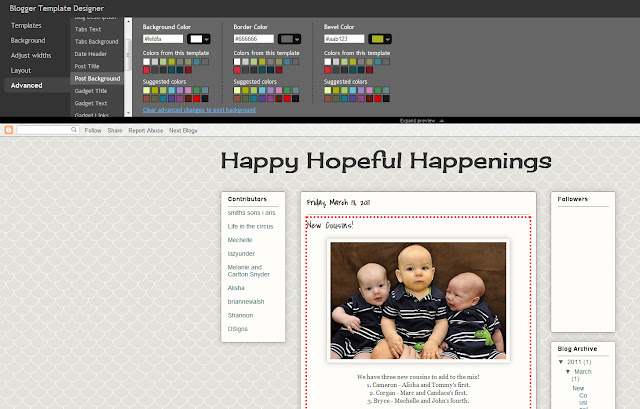
Task: Open contributor Shannon link
Action: click(x=240, y=315)
